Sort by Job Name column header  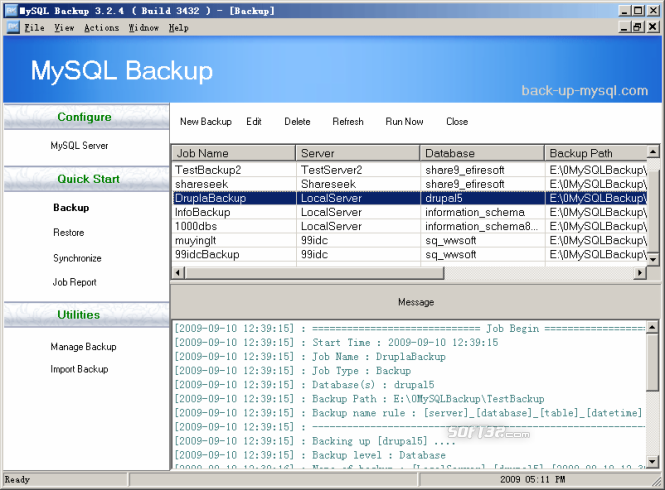[x=234, y=153]
